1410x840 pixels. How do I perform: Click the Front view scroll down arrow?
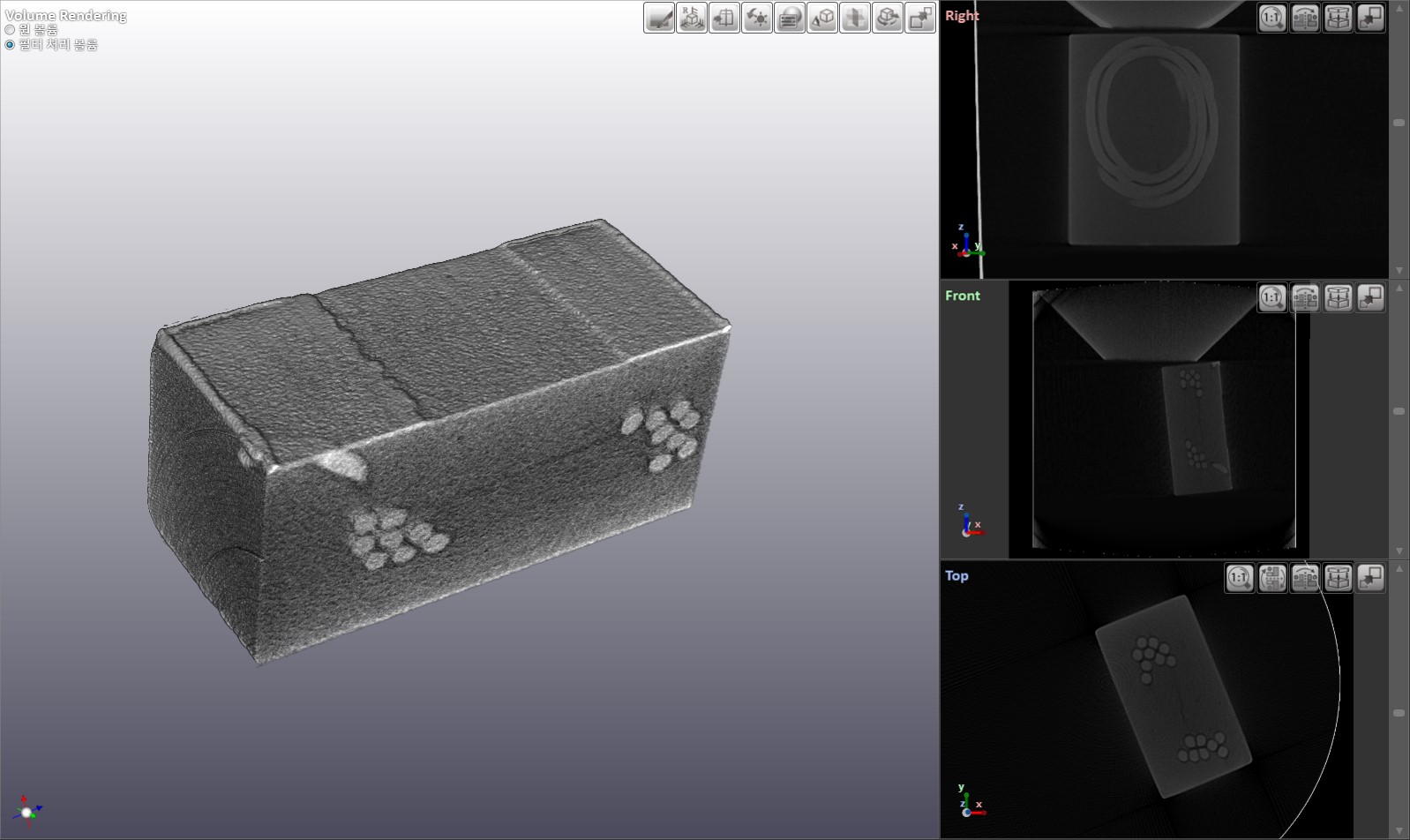[1399, 551]
